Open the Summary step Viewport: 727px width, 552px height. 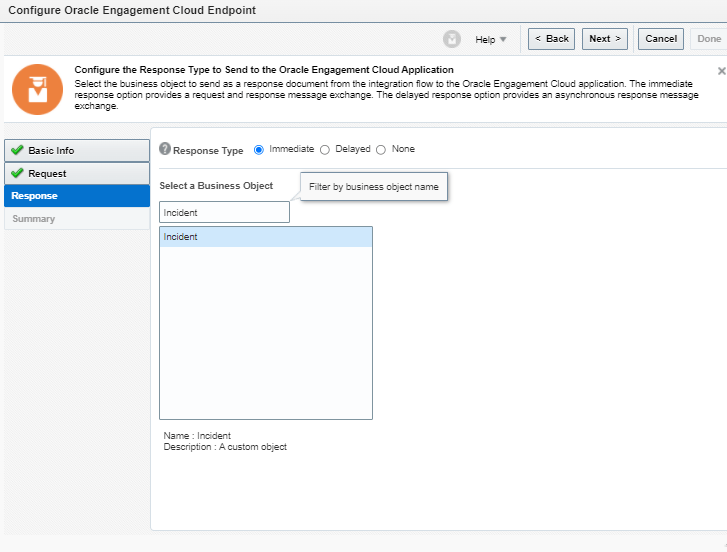coord(34,219)
